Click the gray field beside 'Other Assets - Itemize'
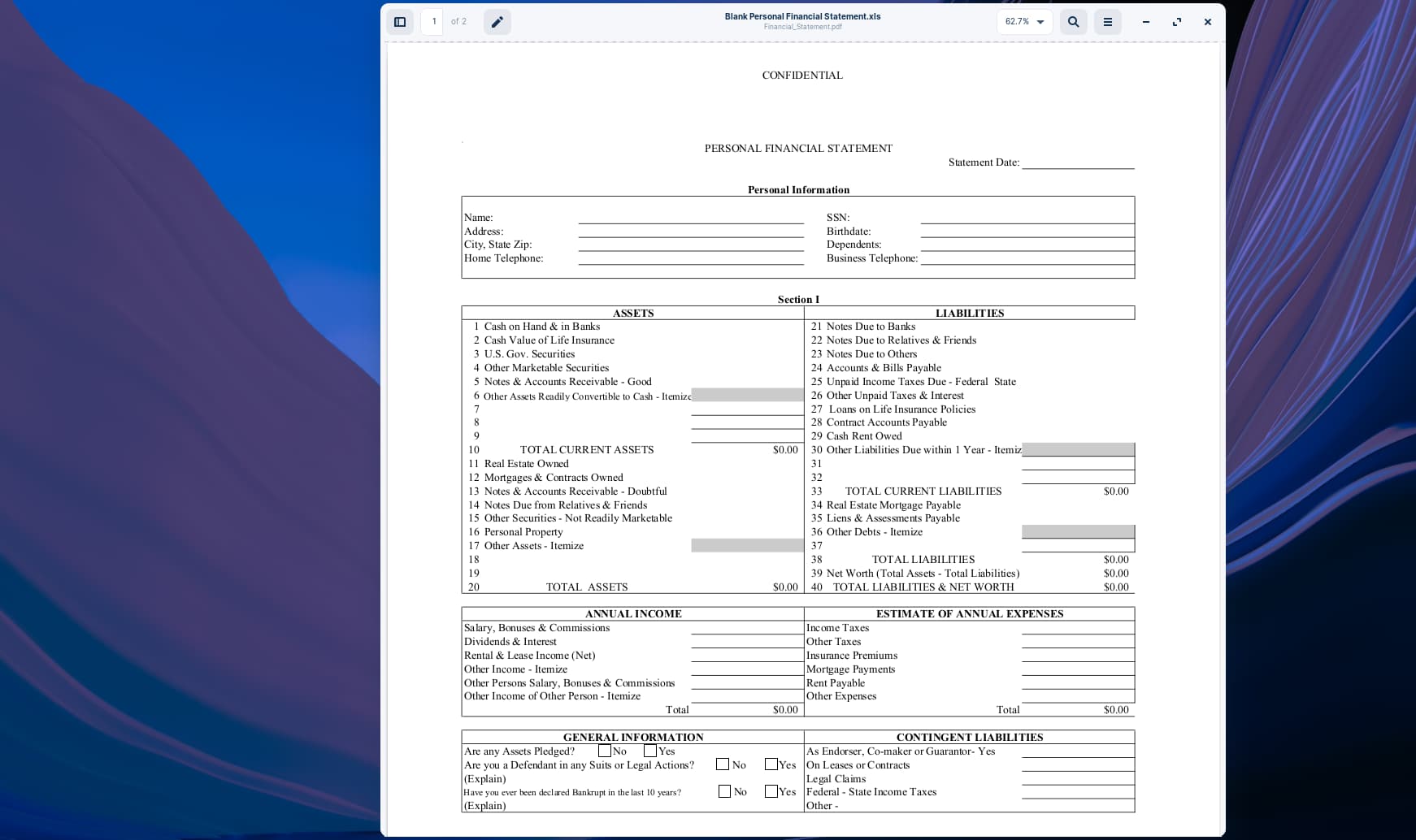This screenshot has width=1416, height=840. (748, 546)
